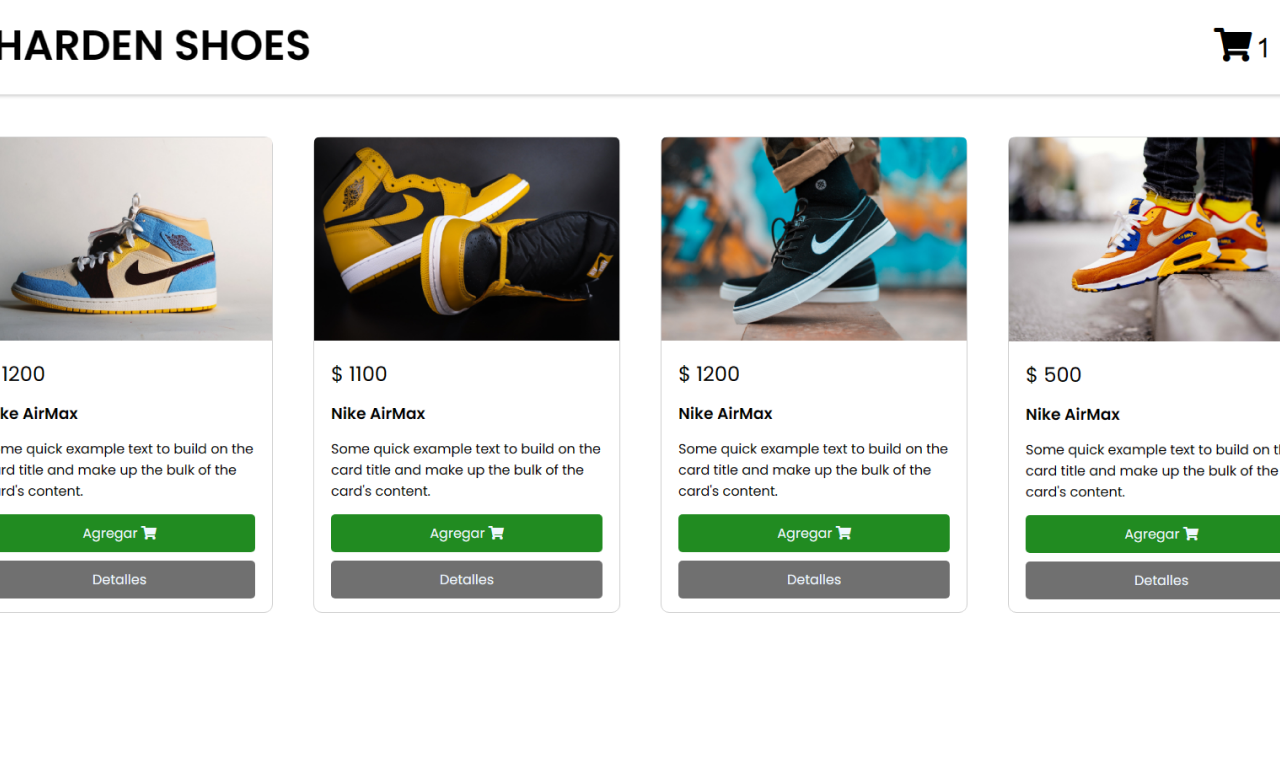This screenshot has height=784, width=1280.
Task: Click cart icon on $500 card's Agregar button
Action: coord(1191,534)
